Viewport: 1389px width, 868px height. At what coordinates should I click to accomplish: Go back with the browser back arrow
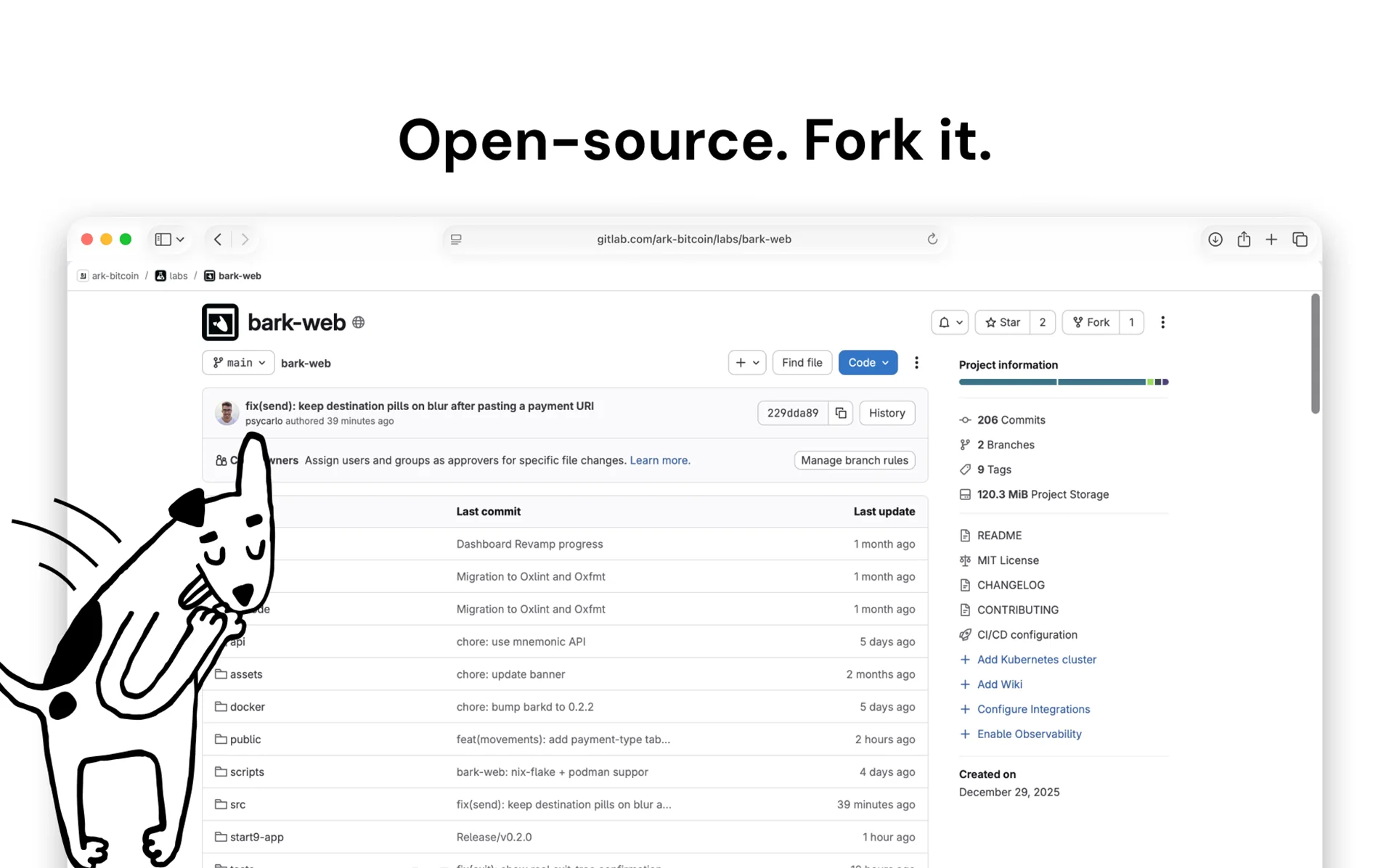tap(218, 239)
